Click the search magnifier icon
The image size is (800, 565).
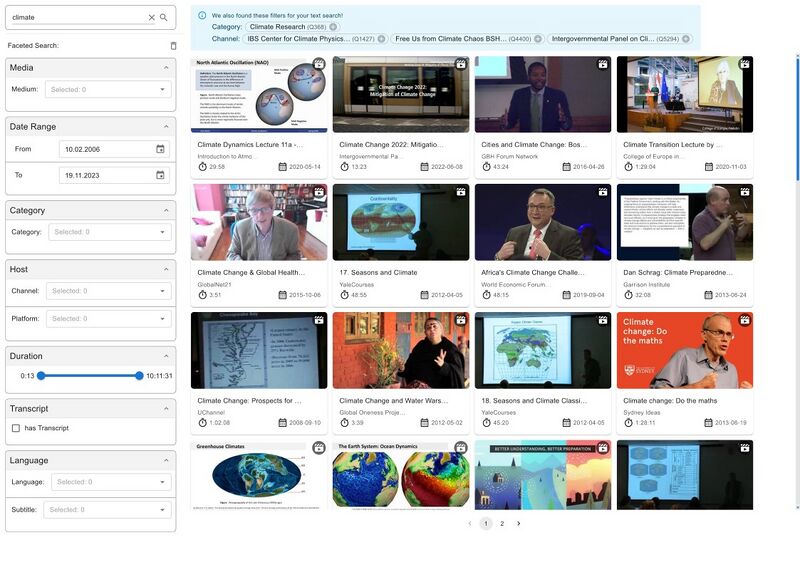(x=164, y=17)
